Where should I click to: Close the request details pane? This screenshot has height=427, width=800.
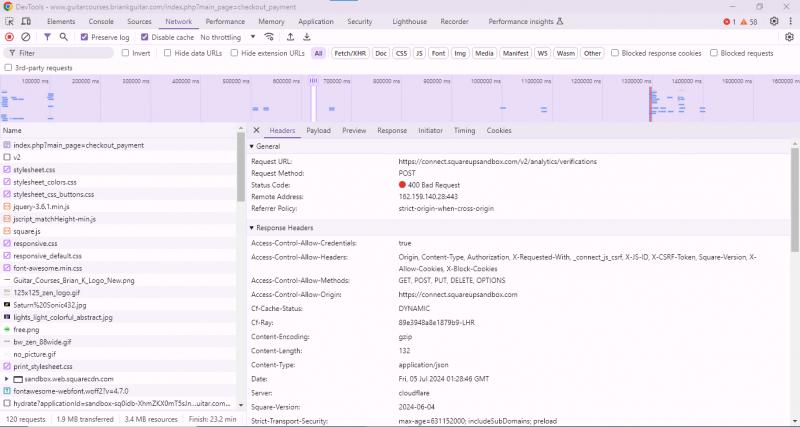(256, 131)
